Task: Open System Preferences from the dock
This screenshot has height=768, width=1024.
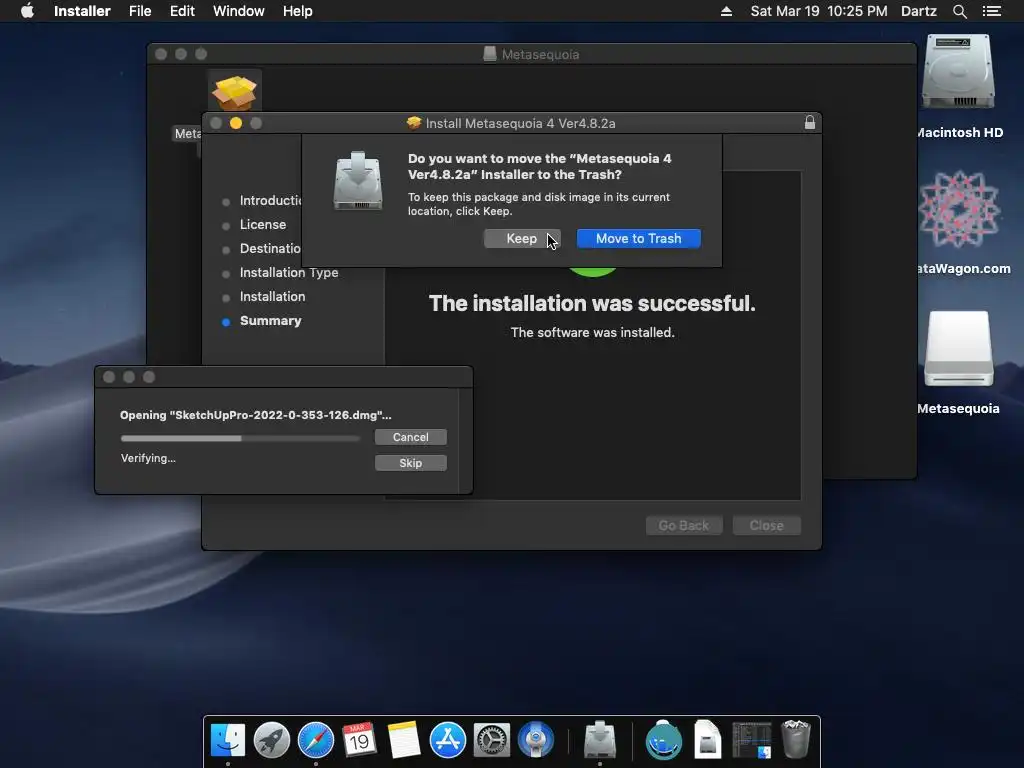Action: [491, 740]
